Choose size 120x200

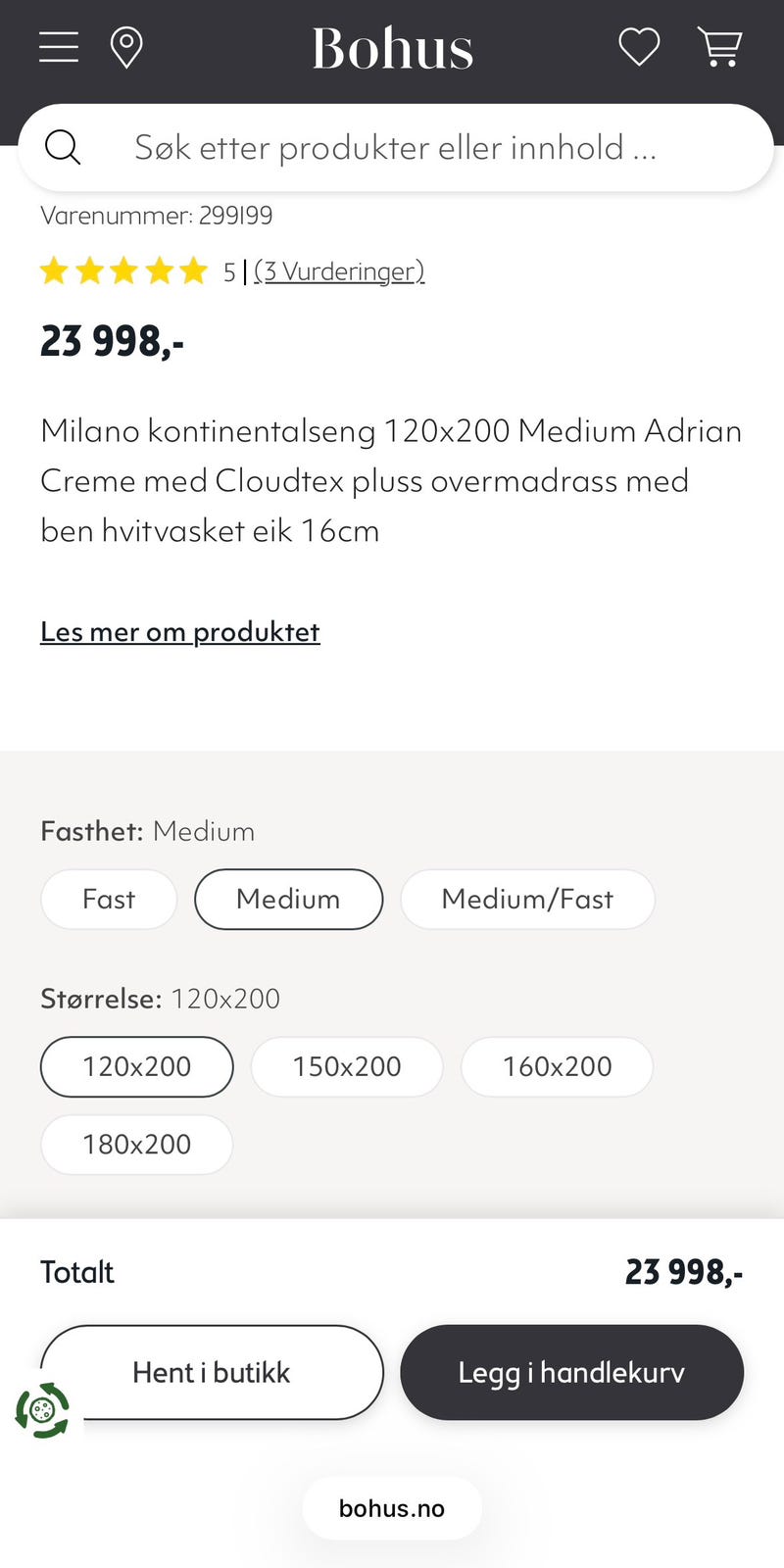point(137,1066)
